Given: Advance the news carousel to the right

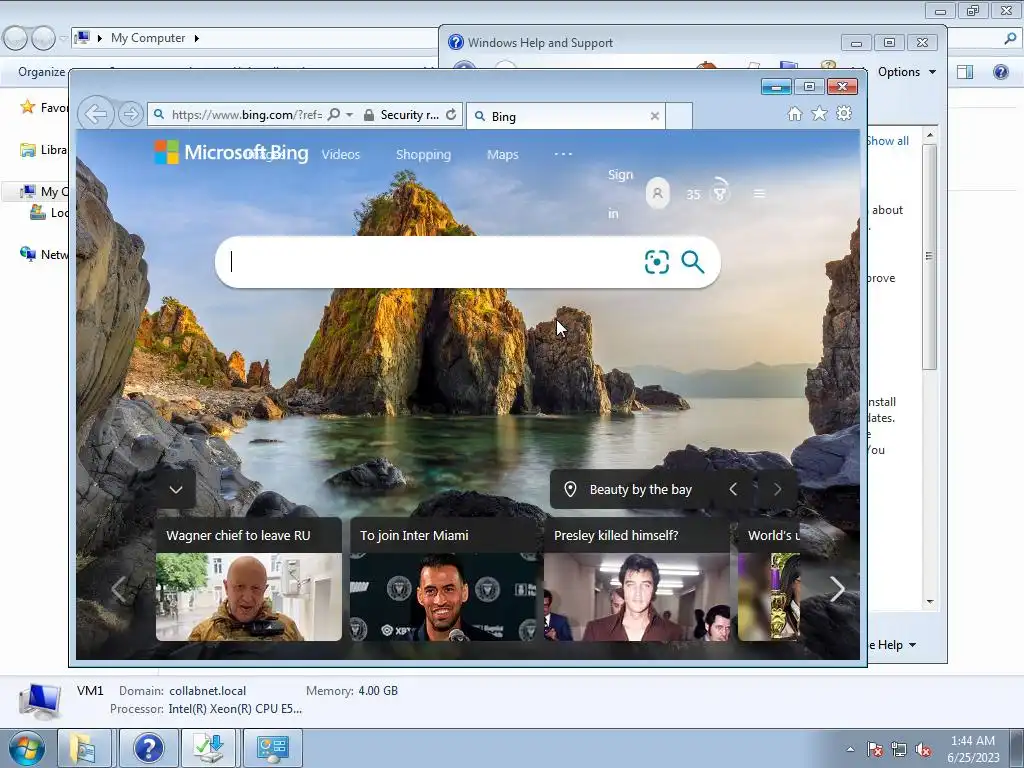Looking at the screenshot, I should tap(837, 589).
